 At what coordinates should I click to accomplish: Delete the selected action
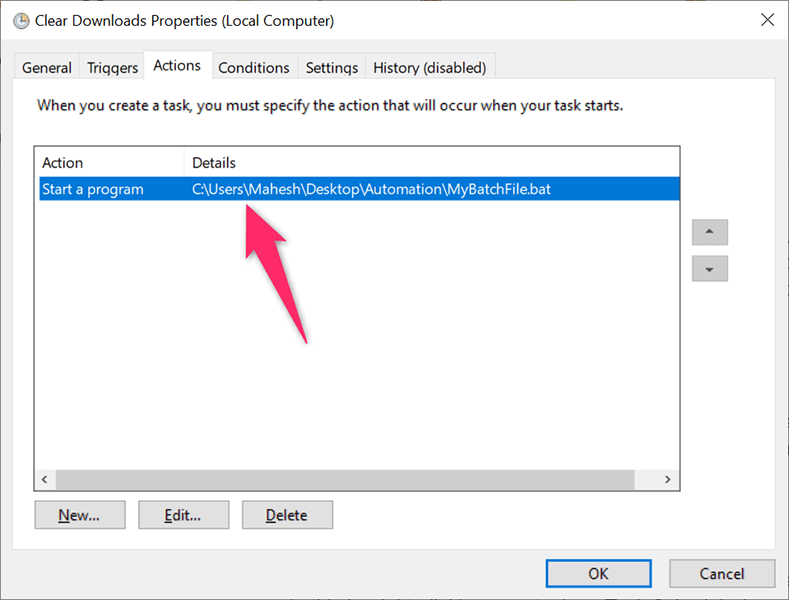pos(287,515)
